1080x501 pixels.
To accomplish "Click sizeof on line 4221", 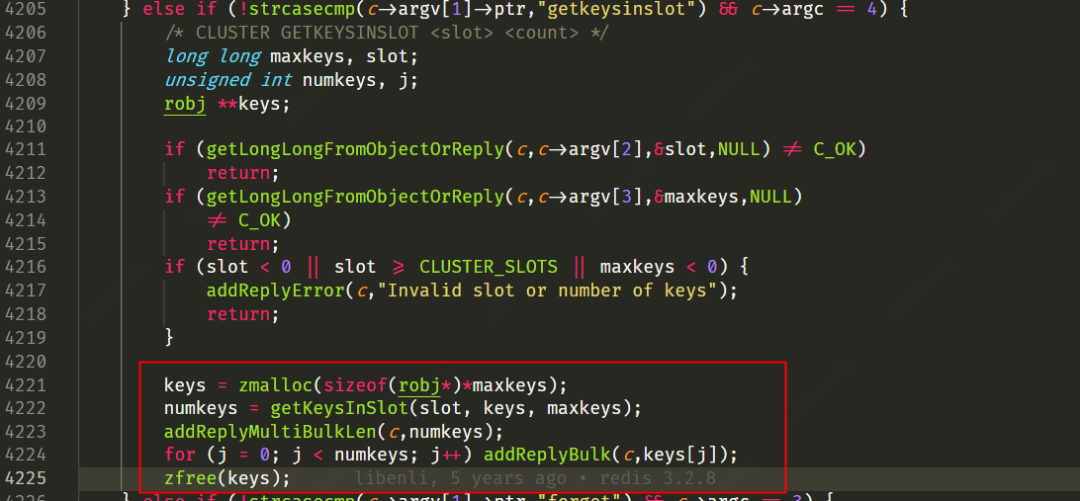I will point(355,385).
